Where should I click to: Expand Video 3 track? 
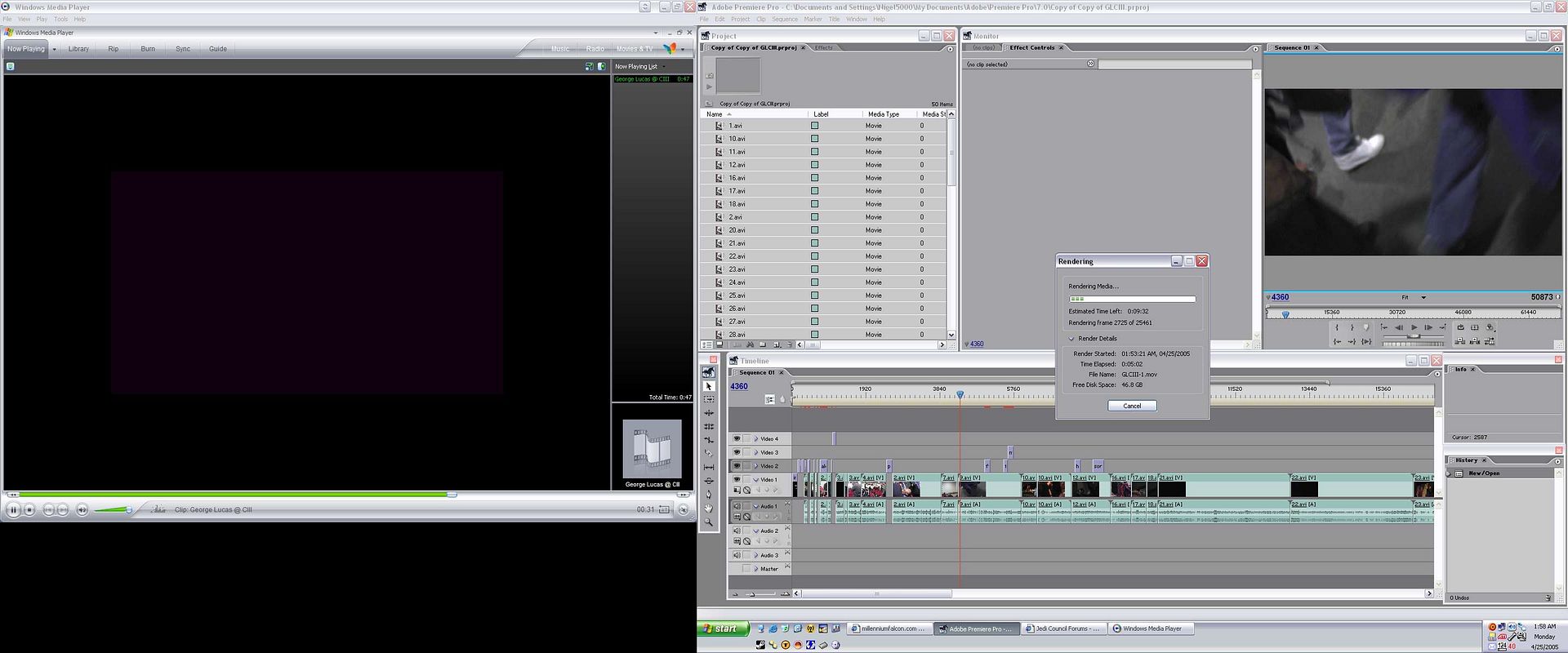756,452
